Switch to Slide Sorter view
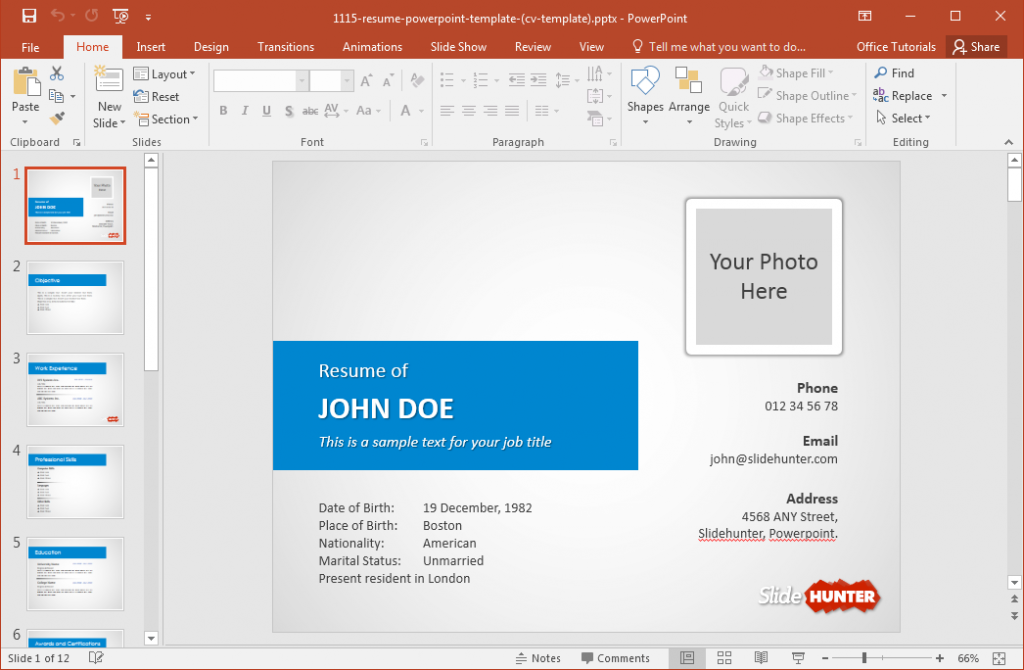The image size is (1024, 670). (x=724, y=658)
